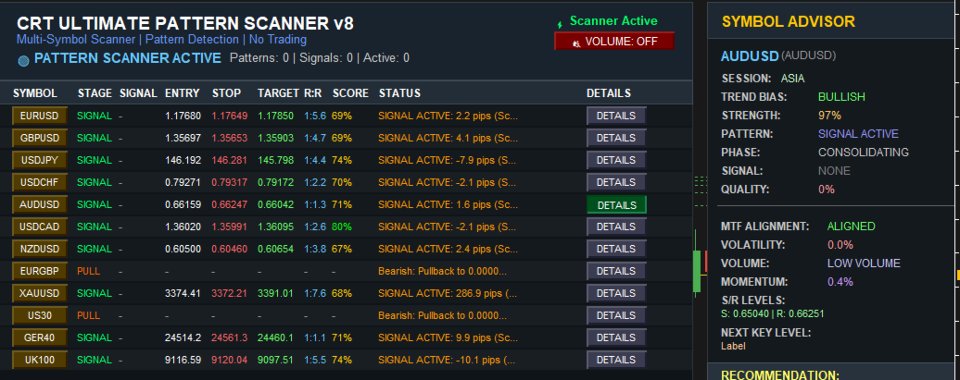Click the R:R column header
960x380 pixels.
click(x=314, y=94)
